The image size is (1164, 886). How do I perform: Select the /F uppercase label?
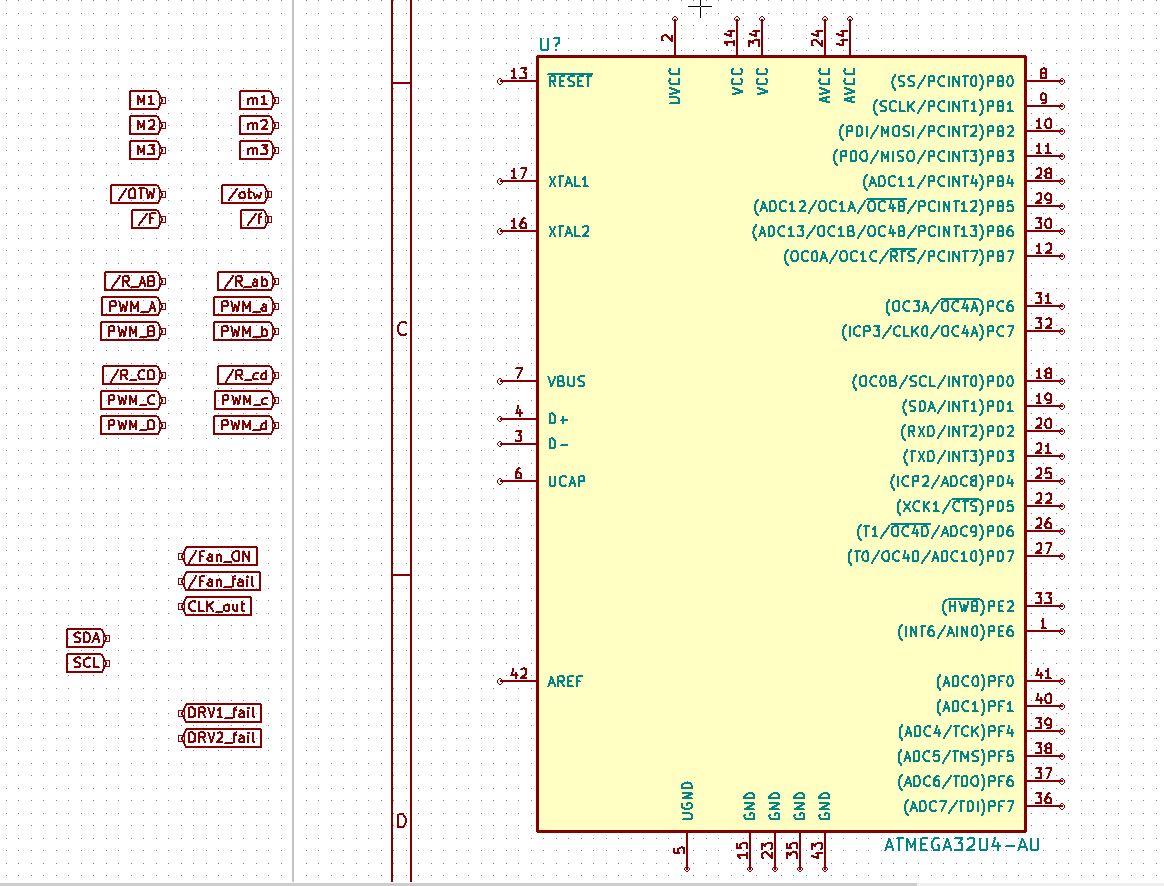click(x=148, y=220)
